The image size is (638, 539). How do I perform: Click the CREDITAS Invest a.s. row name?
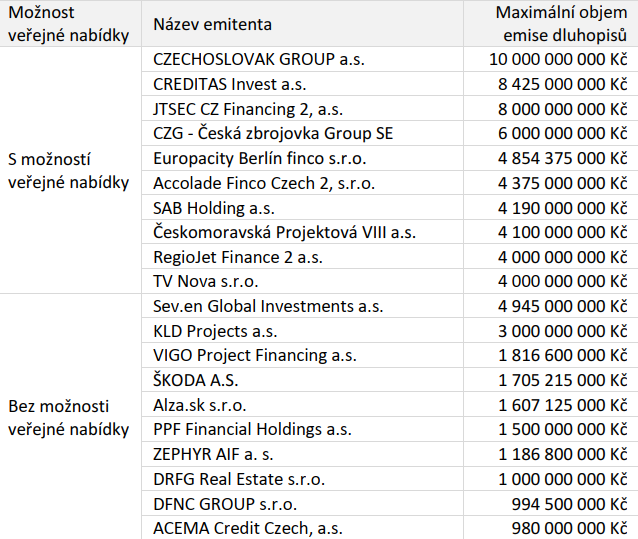point(230,84)
